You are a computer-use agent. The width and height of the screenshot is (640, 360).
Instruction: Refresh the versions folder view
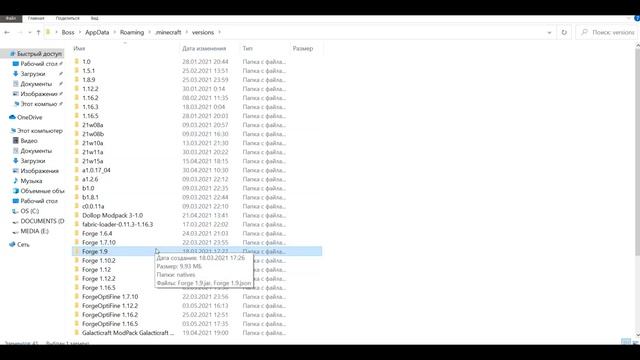point(564,32)
